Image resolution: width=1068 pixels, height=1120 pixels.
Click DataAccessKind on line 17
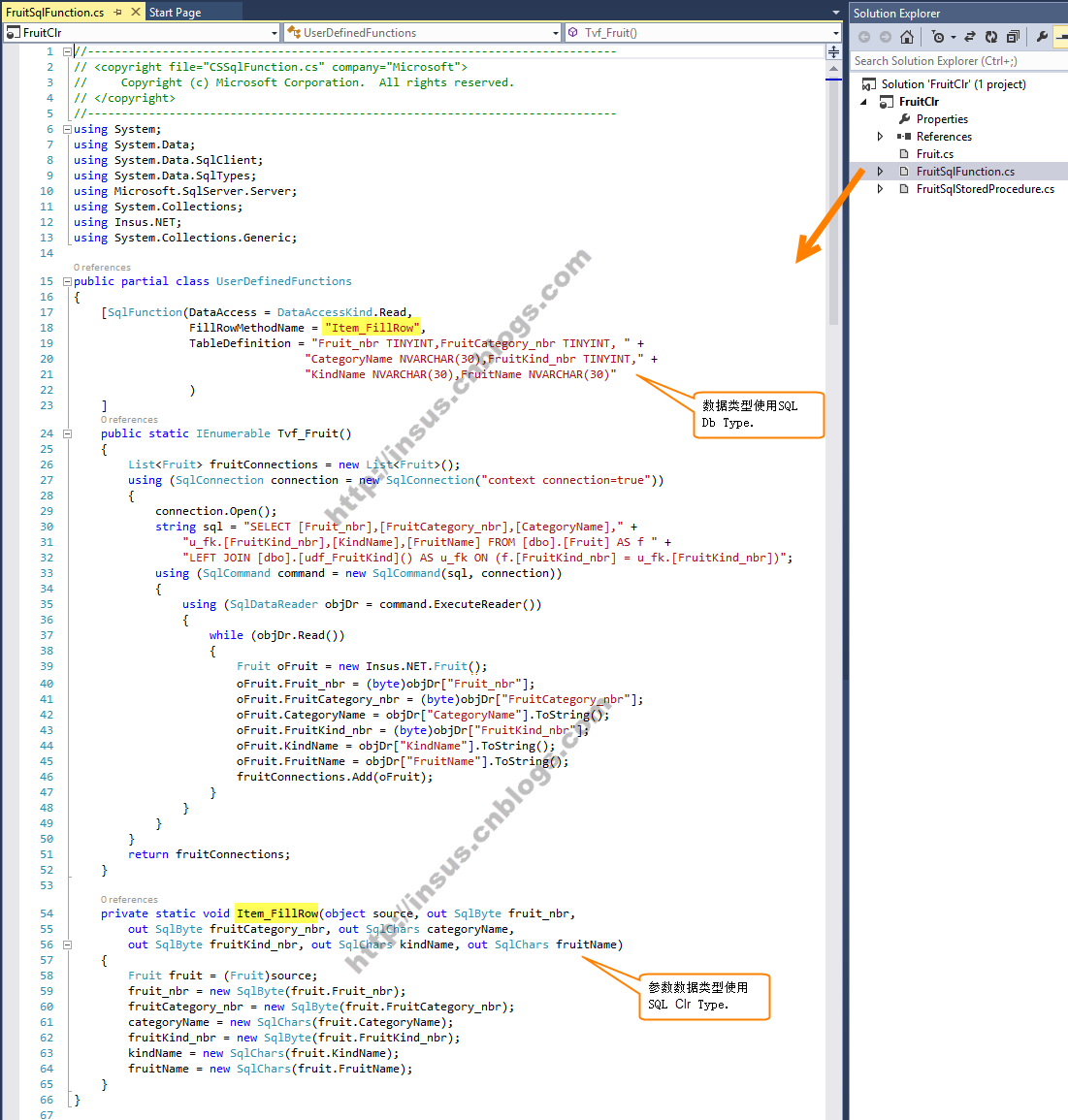[324, 312]
